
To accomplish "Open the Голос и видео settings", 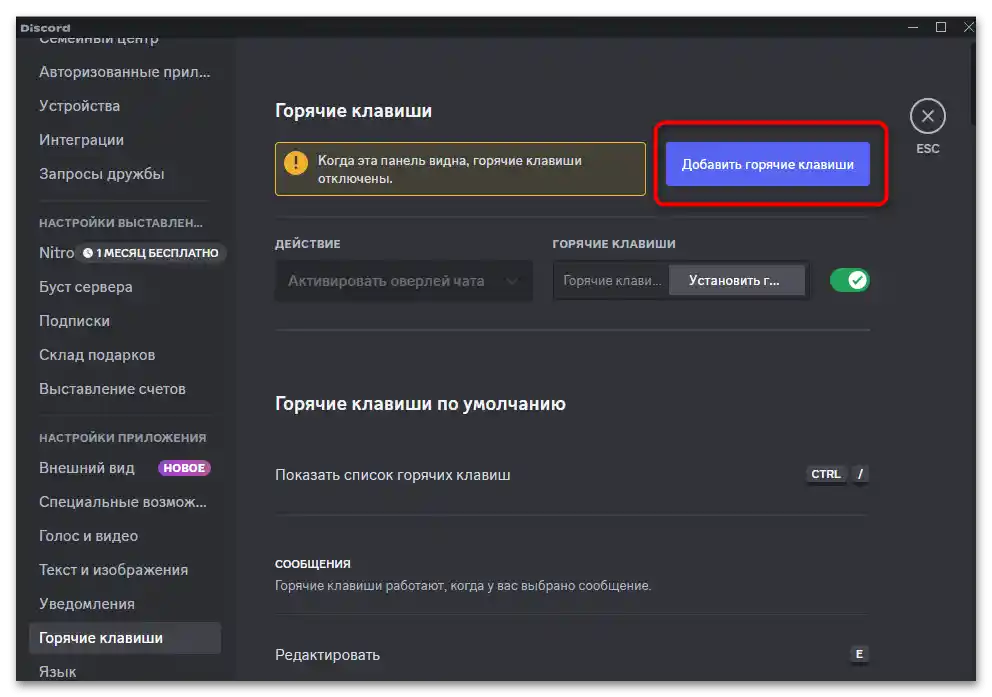I will point(88,536).
